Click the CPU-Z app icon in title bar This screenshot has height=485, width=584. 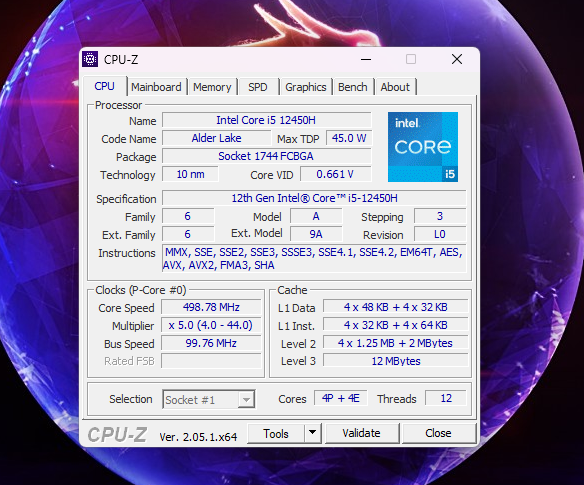pos(90,59)
